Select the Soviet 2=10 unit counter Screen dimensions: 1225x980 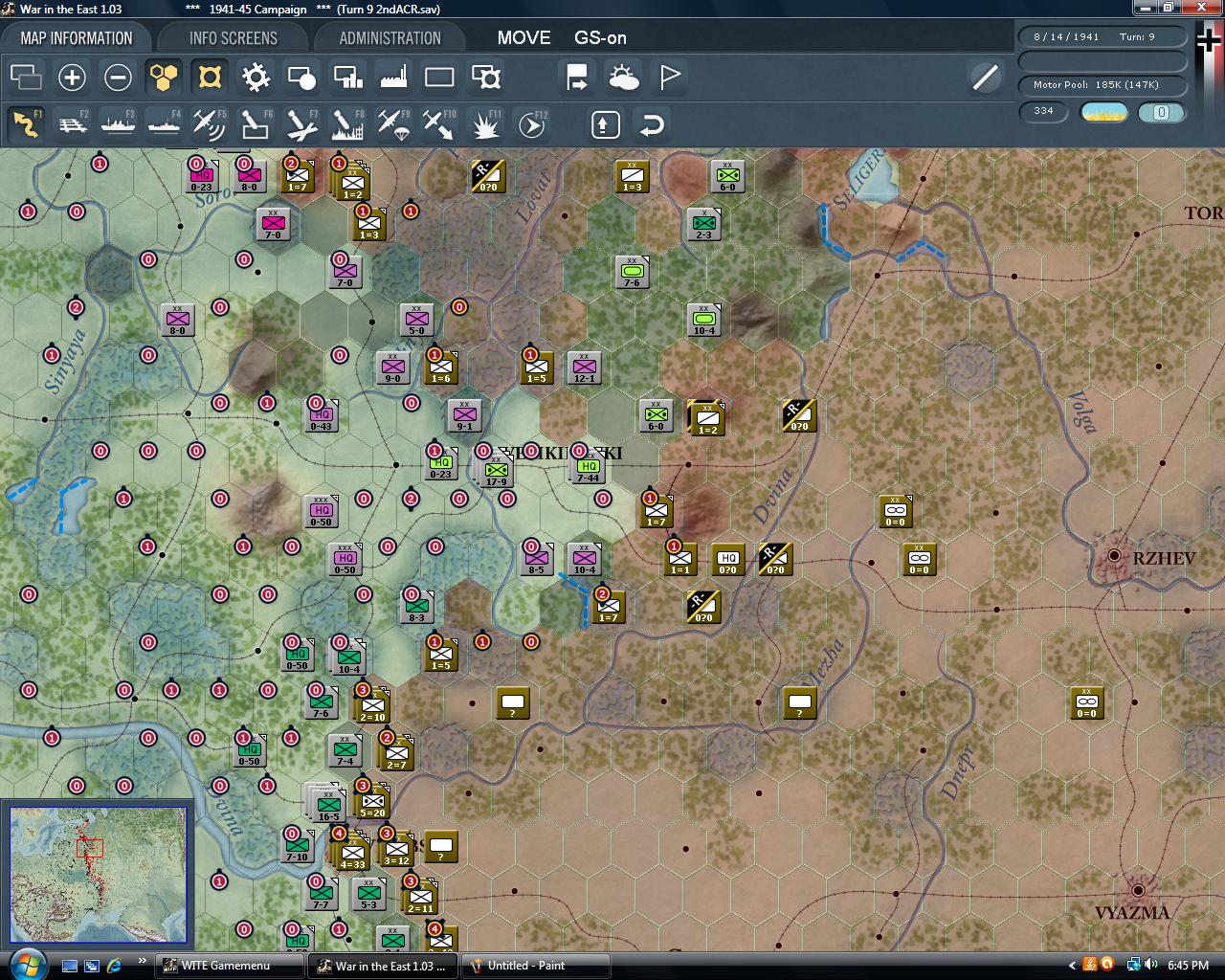coord(372,703)
